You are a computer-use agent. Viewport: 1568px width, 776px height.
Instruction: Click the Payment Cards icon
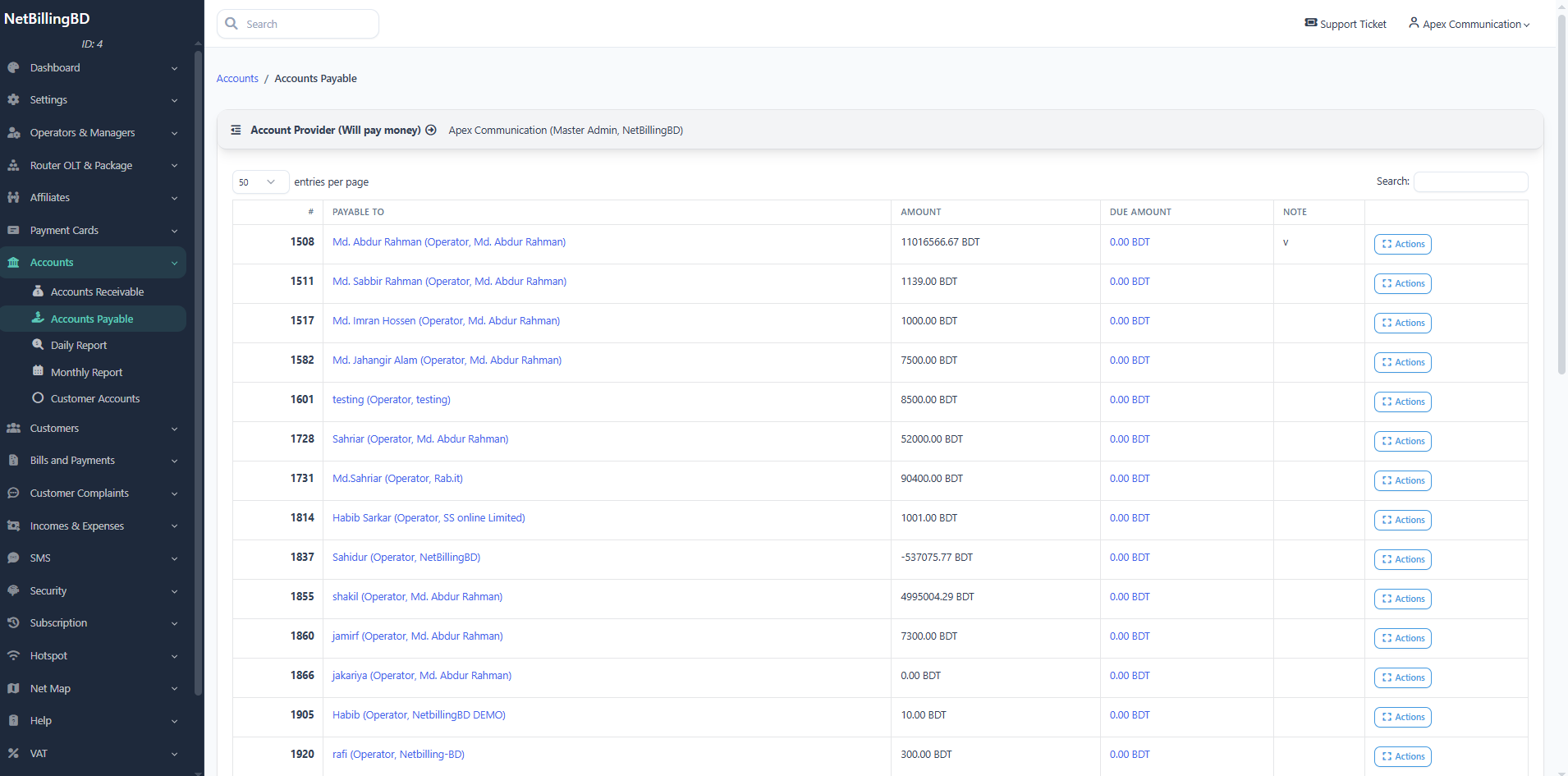(x=13, y=230)
